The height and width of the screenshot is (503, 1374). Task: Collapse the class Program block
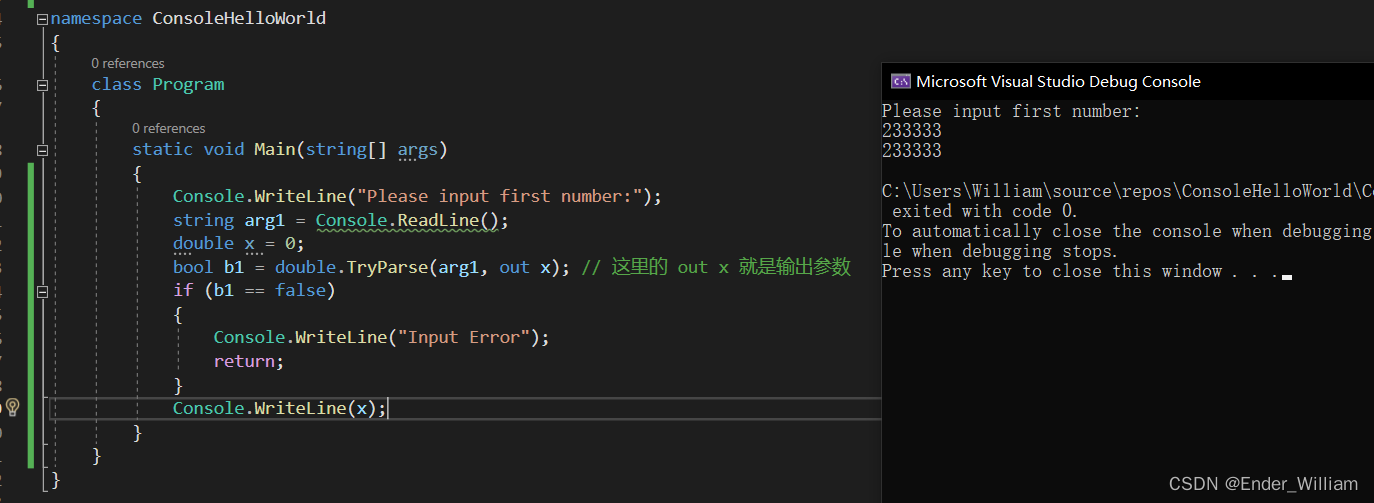coord(41,85)
